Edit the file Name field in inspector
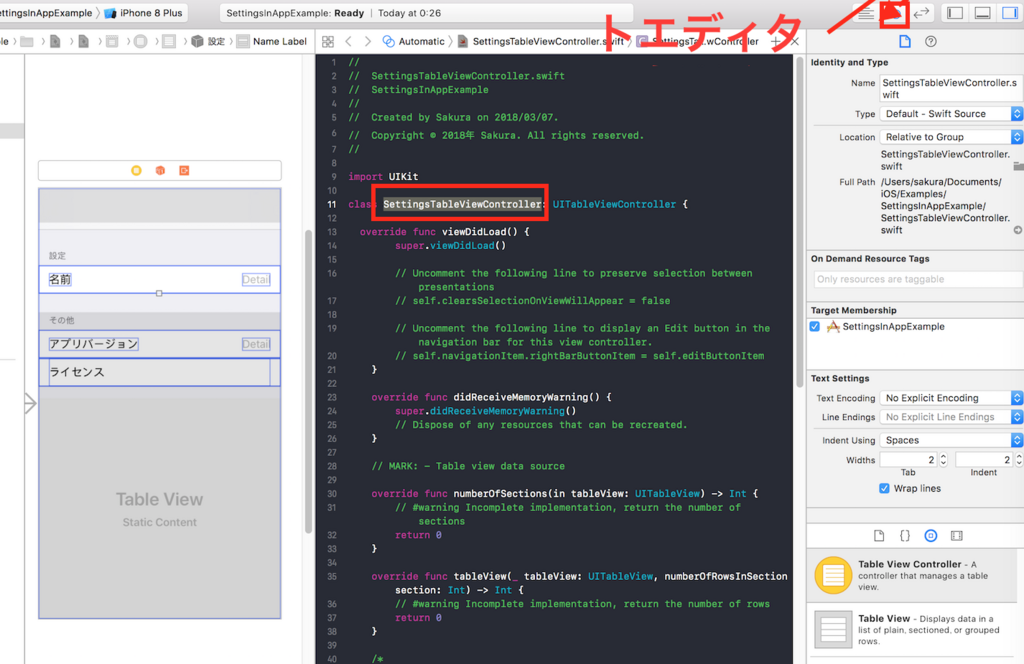The height and width of the screenshot is (664, 1024). point(951,89)
